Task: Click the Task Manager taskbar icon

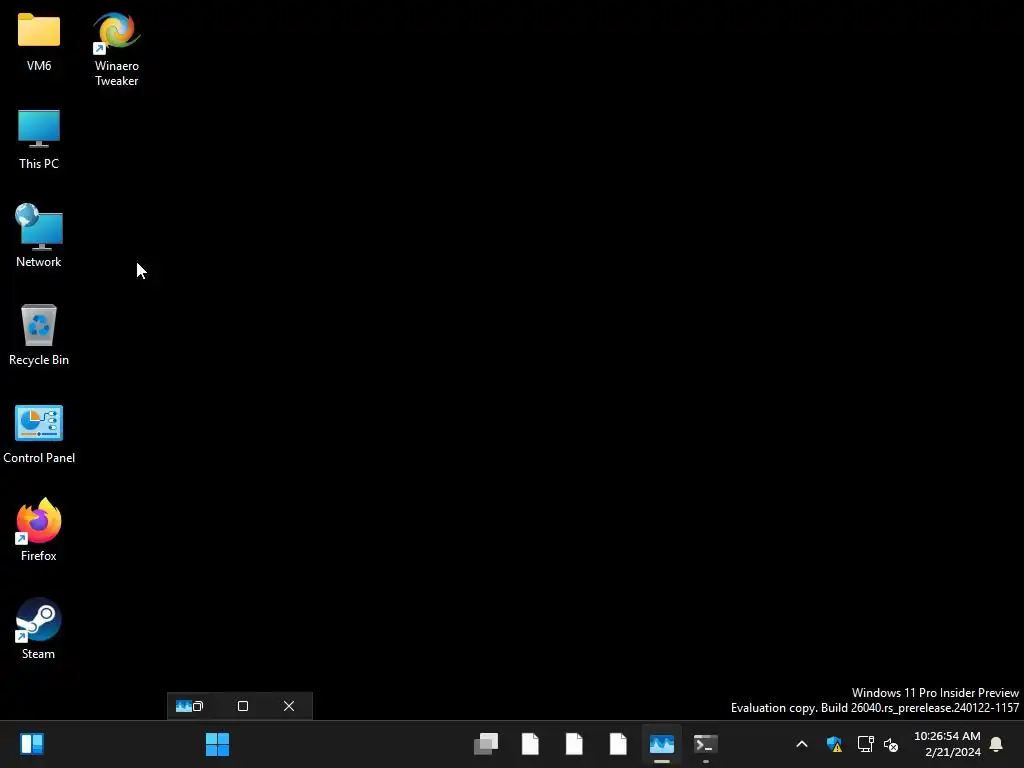Action: [662, 744]
